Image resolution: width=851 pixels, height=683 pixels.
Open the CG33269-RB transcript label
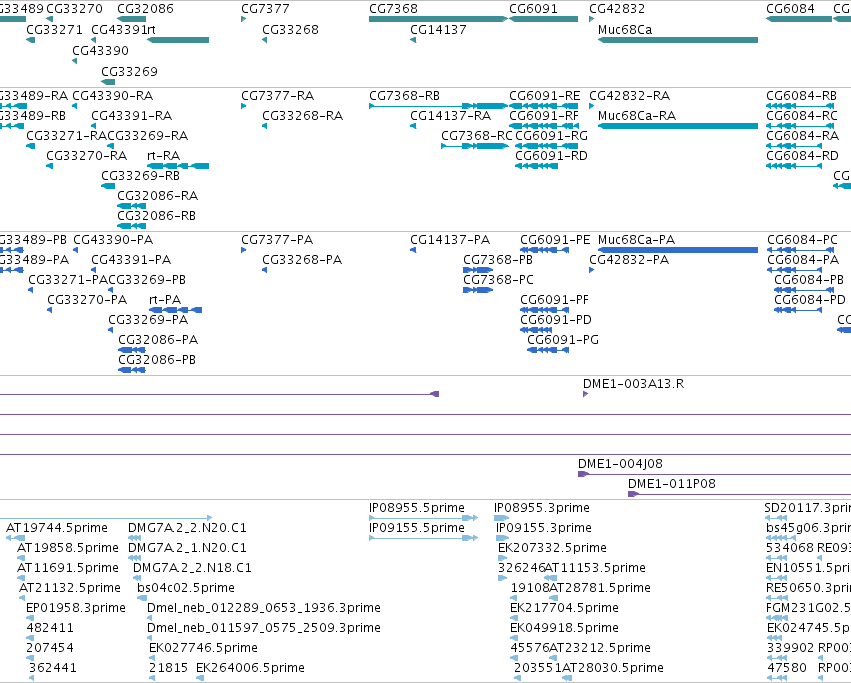[x=140, y=176]
